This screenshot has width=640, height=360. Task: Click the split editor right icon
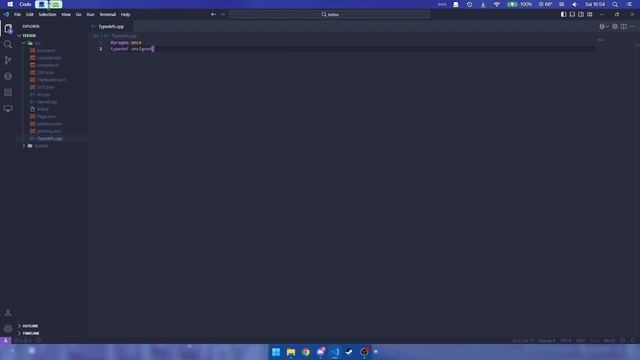(x=624, y=27)
